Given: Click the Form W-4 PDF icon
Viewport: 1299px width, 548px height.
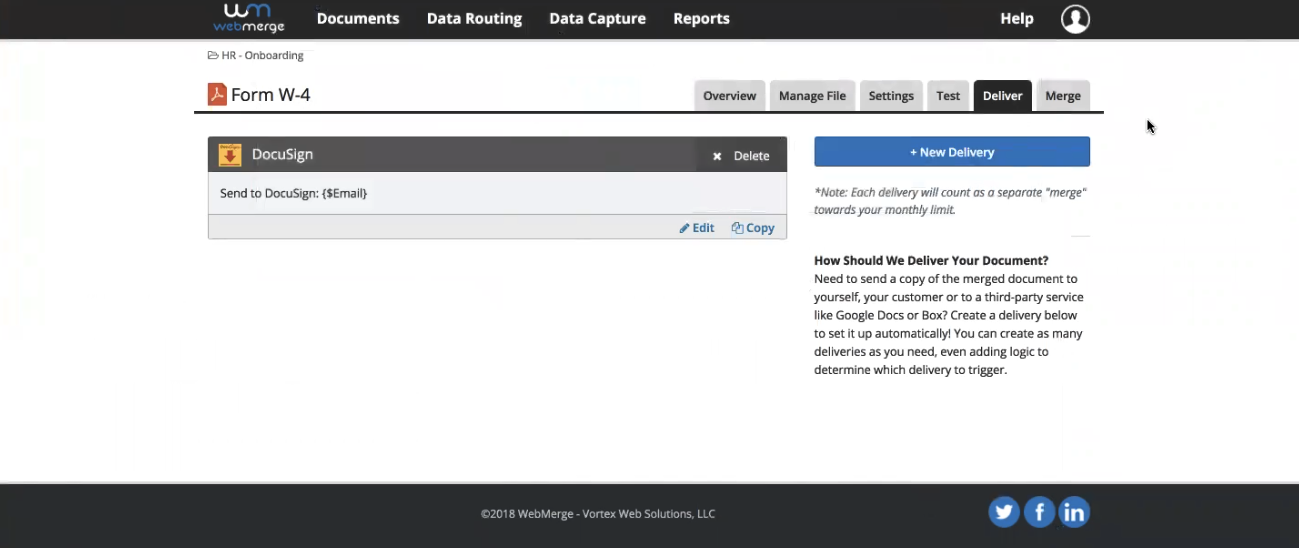Looking at the screenshot, I should click(217, 95).
